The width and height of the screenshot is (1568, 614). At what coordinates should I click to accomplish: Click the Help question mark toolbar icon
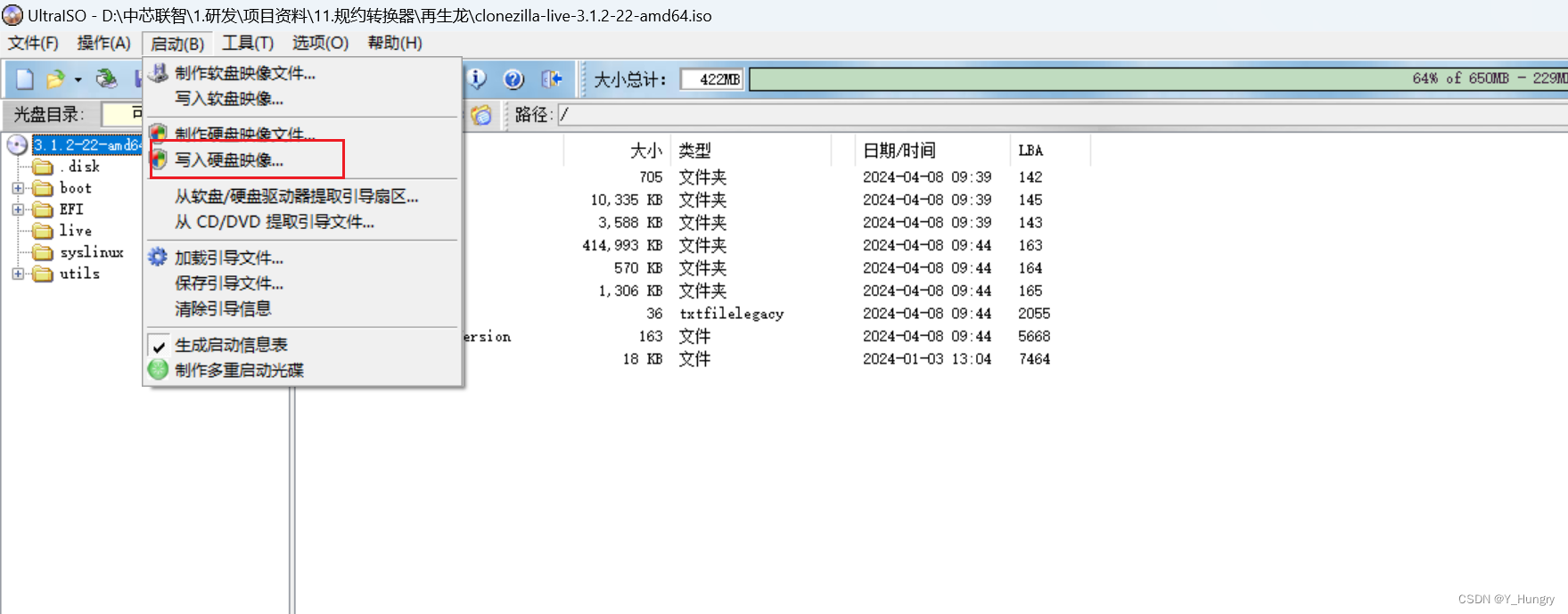(513, 79)
